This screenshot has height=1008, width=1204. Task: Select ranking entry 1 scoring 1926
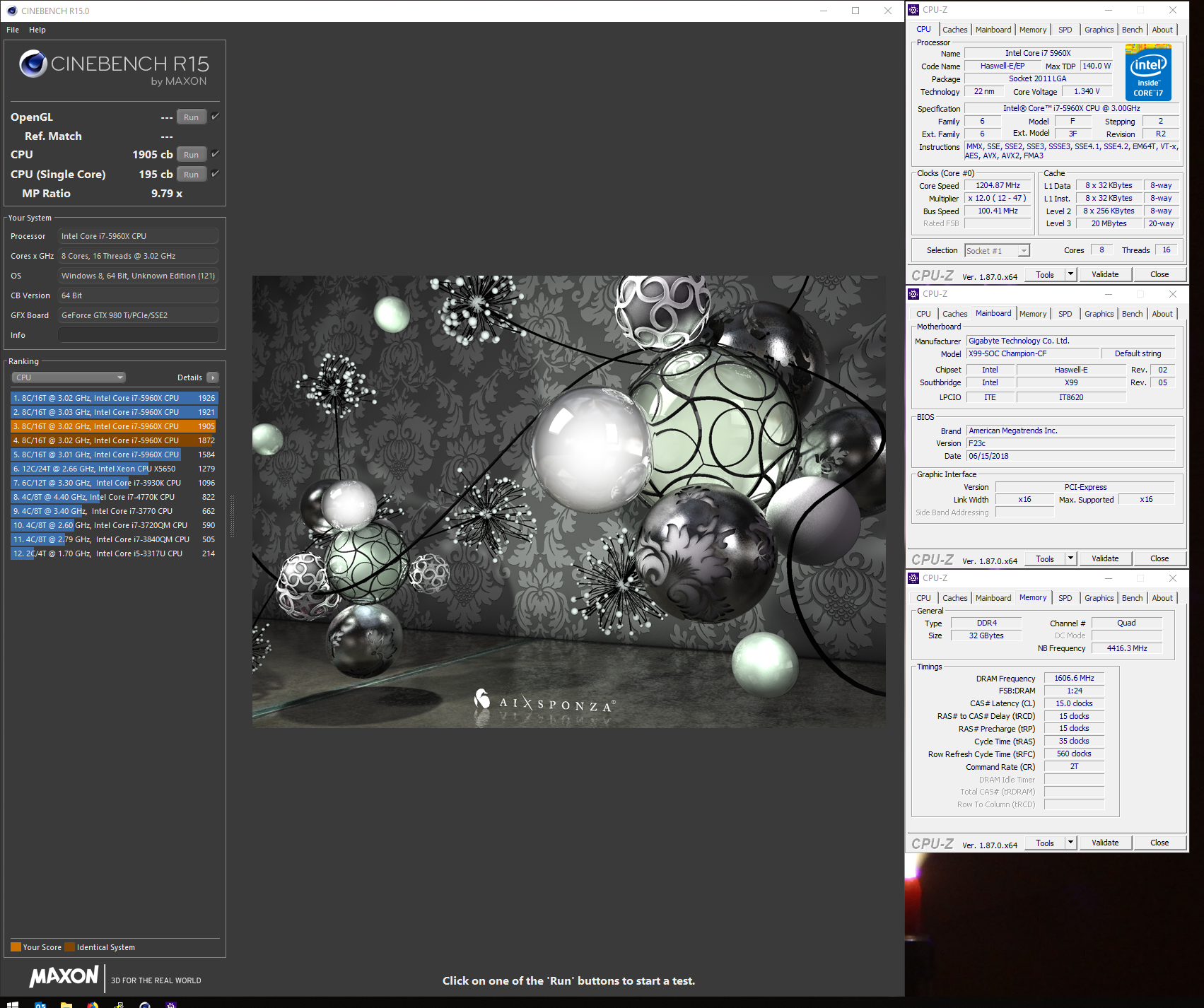pos(114,398)
